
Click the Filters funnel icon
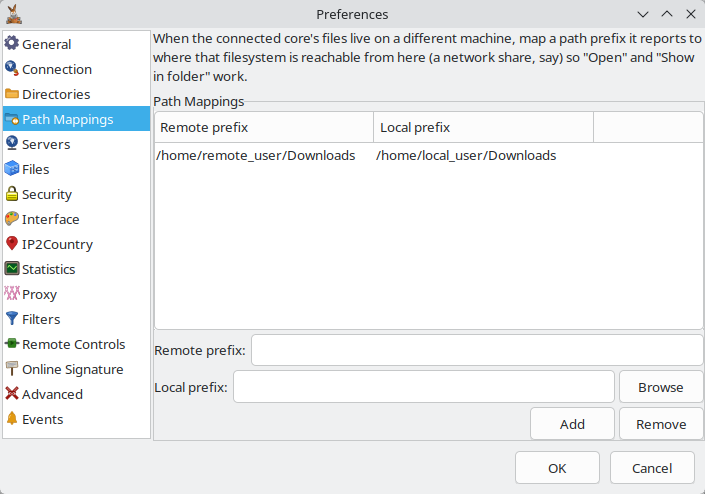tap(12, 319)
